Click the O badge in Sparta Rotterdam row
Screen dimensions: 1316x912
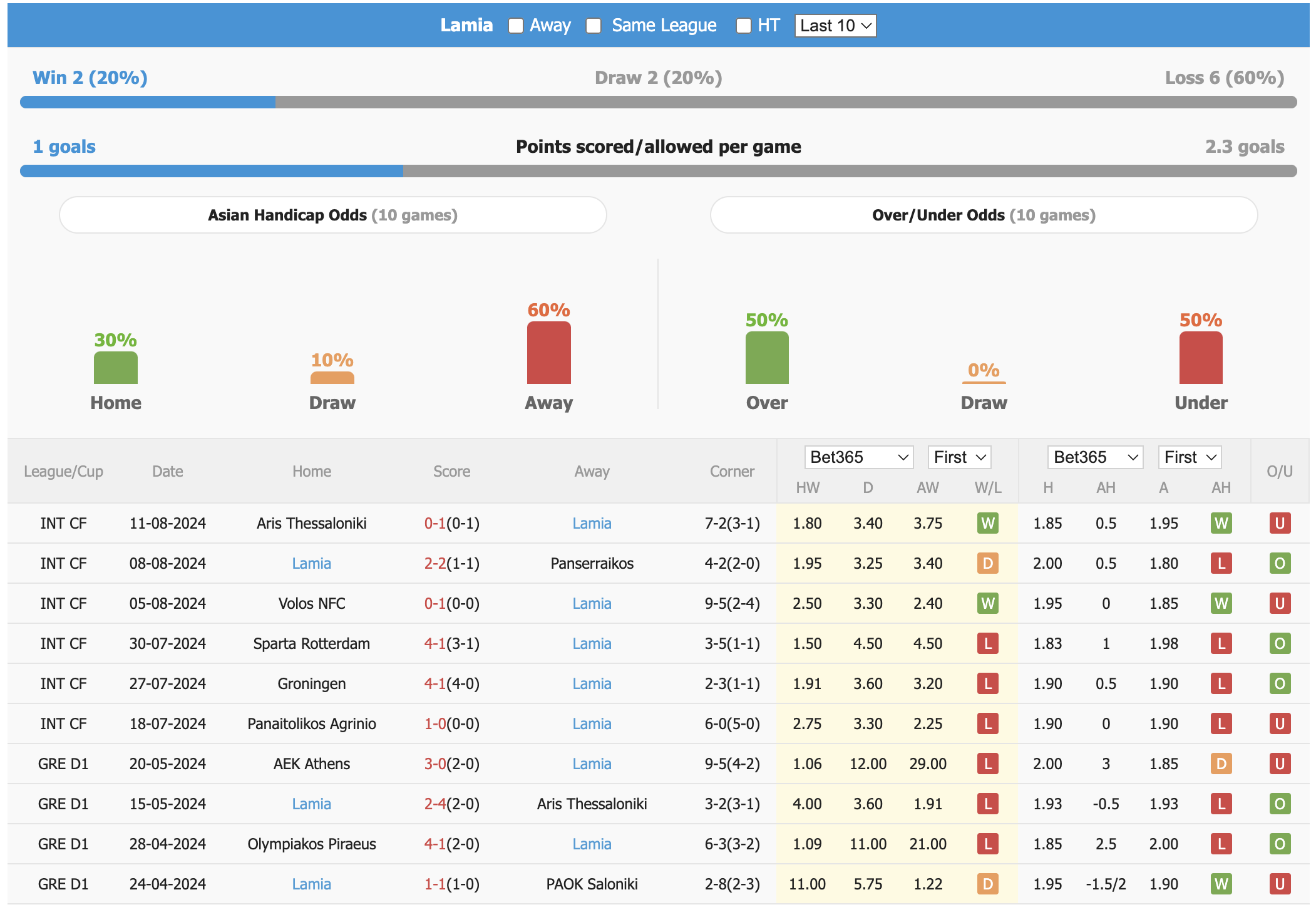coord(1280,643)
